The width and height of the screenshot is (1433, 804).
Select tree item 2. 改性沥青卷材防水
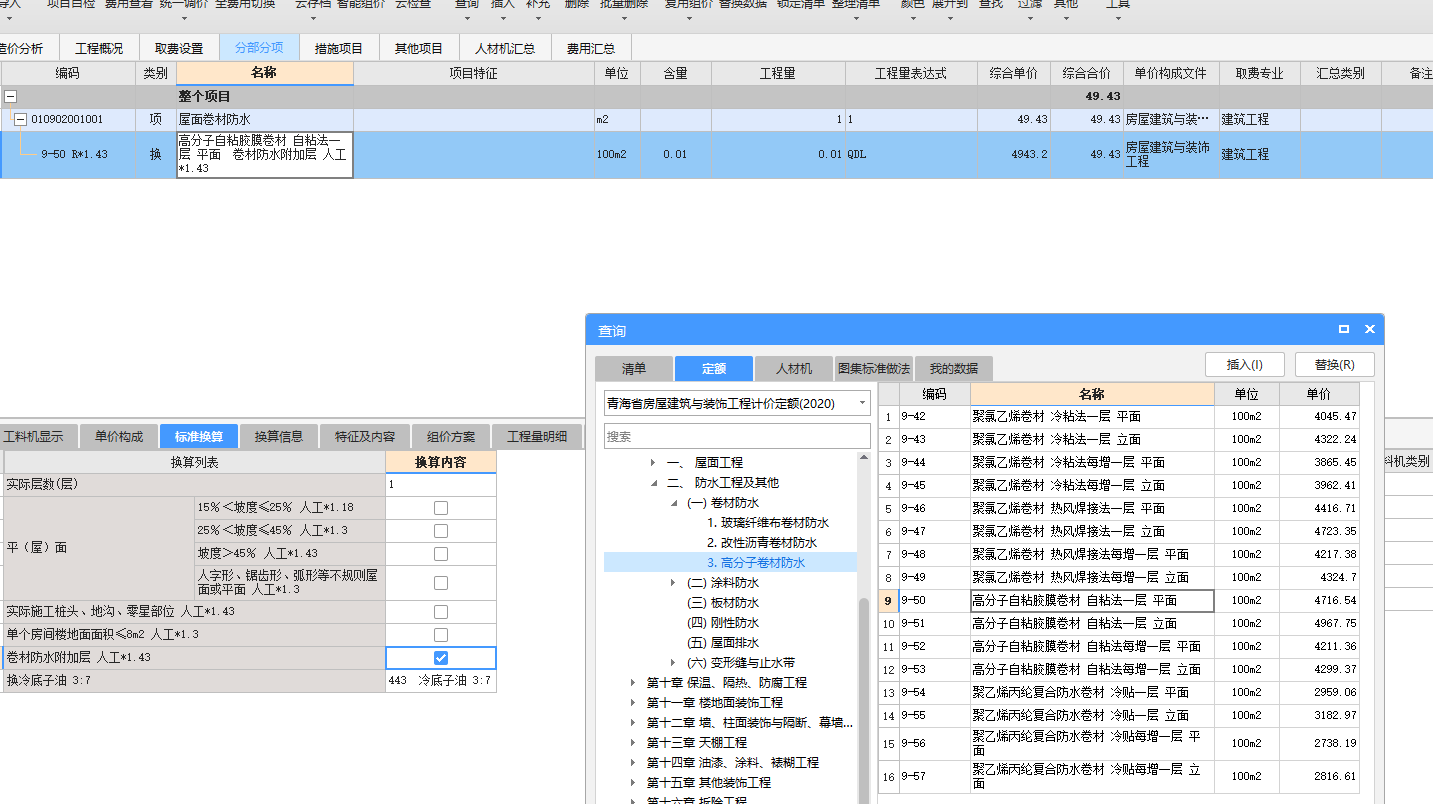pyautogui.click(x=762, y=543)
